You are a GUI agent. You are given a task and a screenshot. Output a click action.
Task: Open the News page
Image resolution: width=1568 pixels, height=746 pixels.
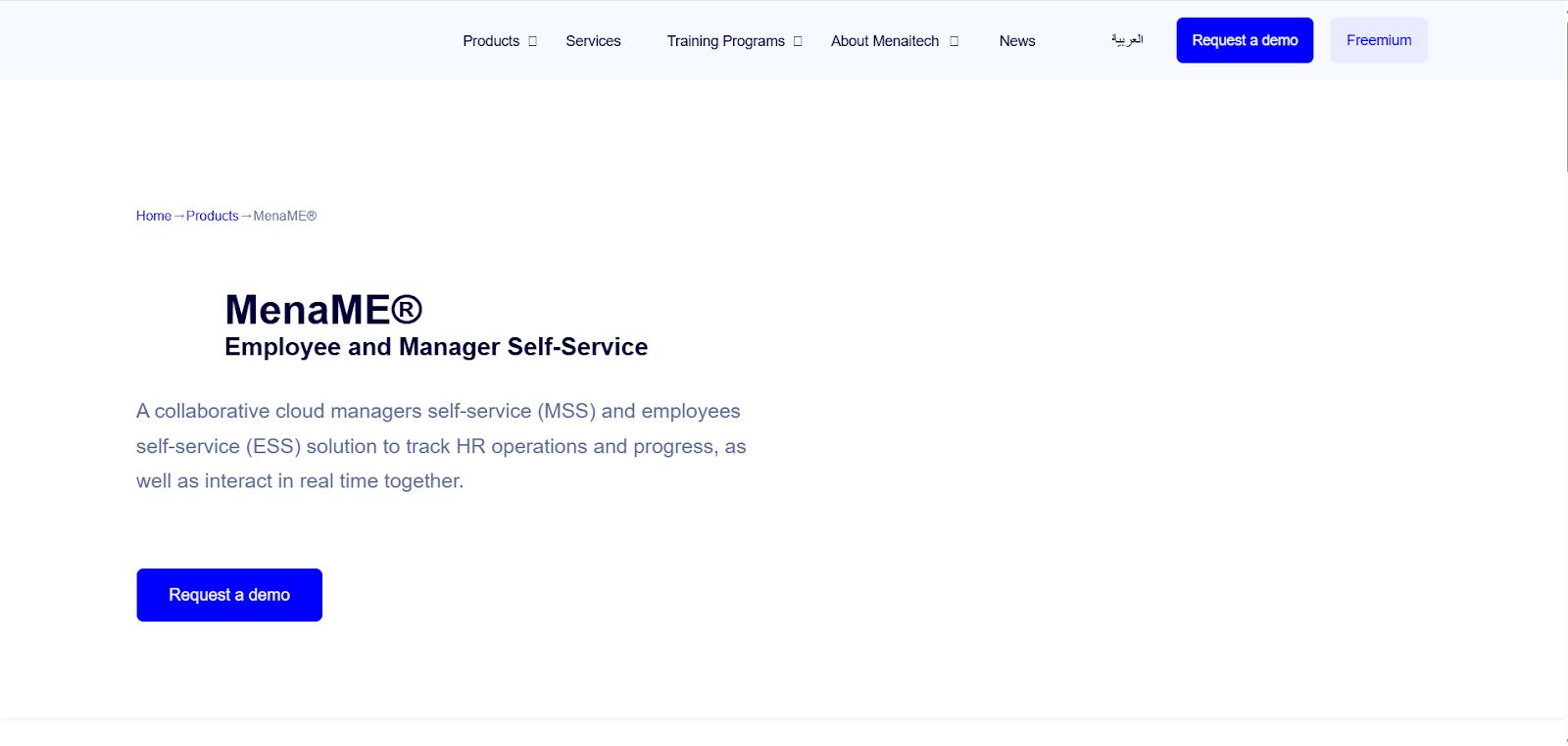pos(1017,41)
